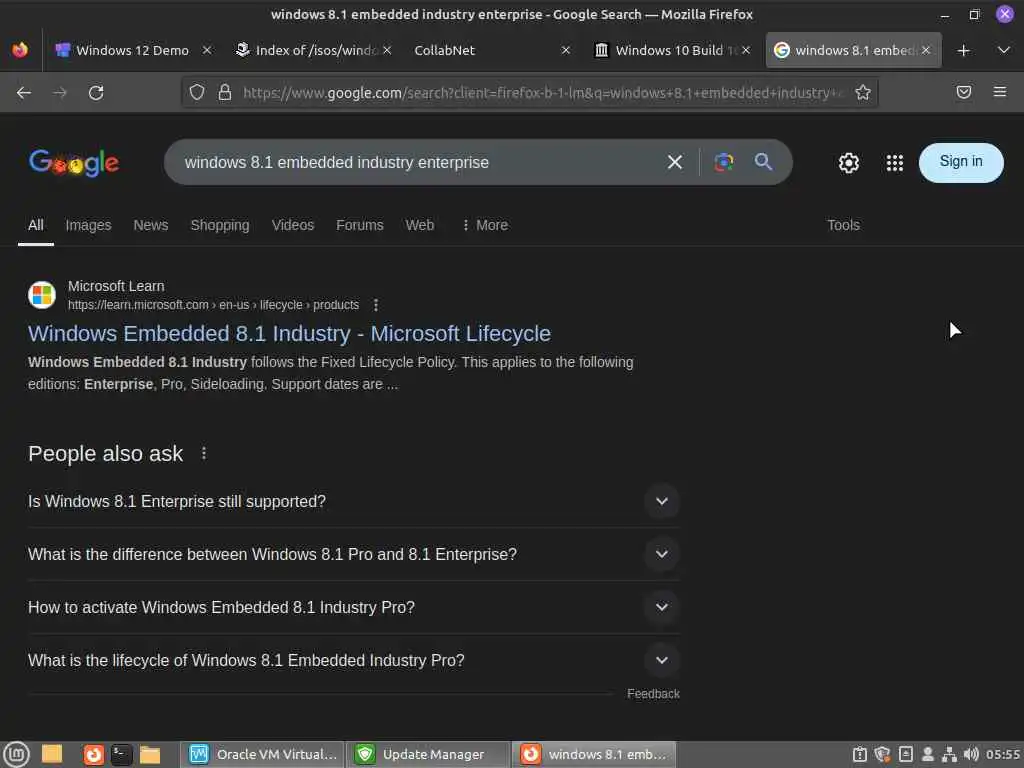Open People also ask options dots
Screen dimensions: 1024x768
pos(204,453)
